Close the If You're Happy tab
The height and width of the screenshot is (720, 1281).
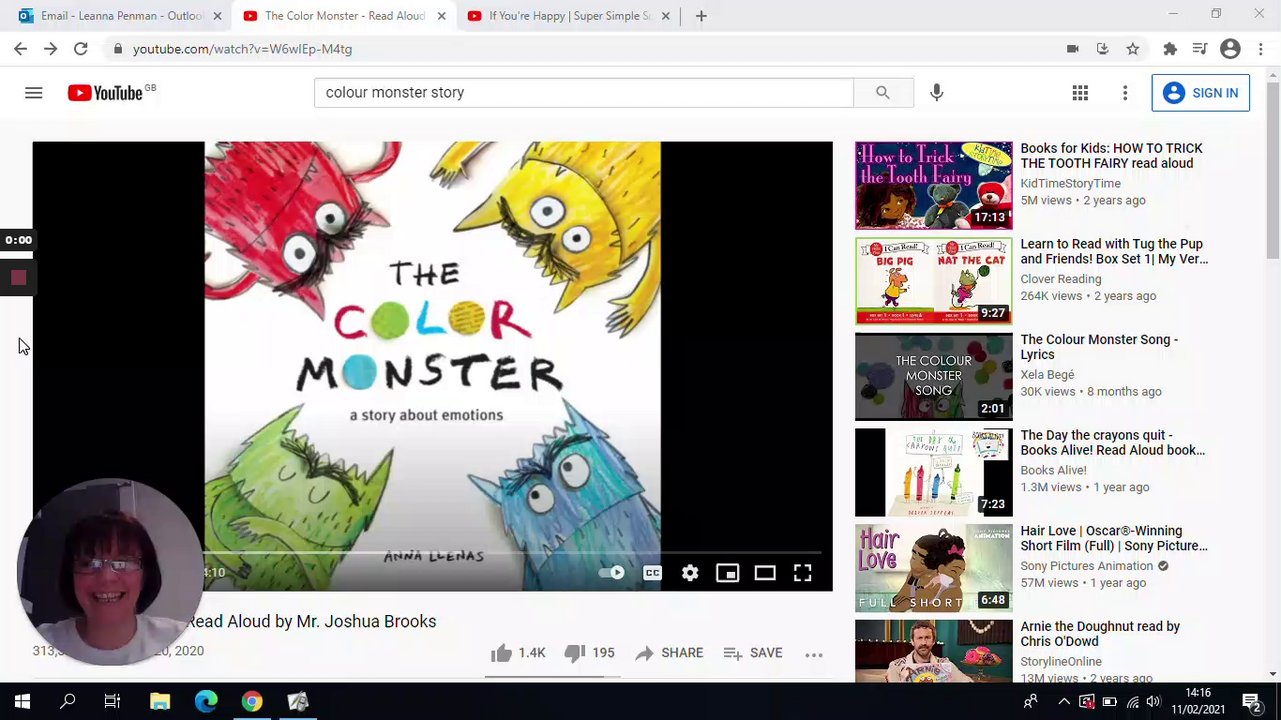[665, 16]
